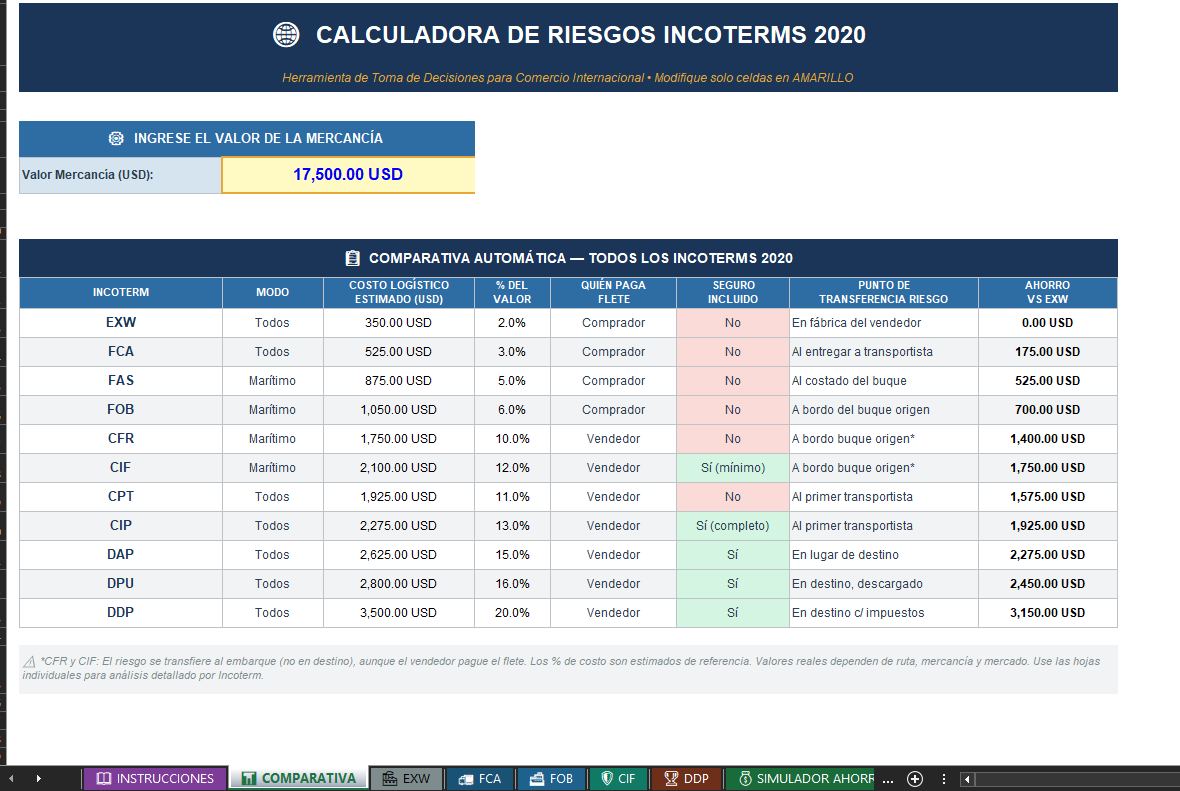
Task: Select the bar chart icon on COMPARATIVA tab
Action: pos(251,778)
